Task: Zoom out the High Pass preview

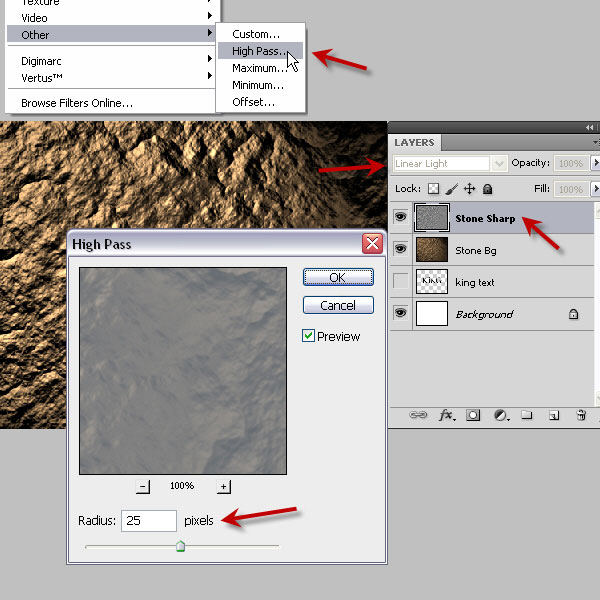Action: [x=143, y=486]
